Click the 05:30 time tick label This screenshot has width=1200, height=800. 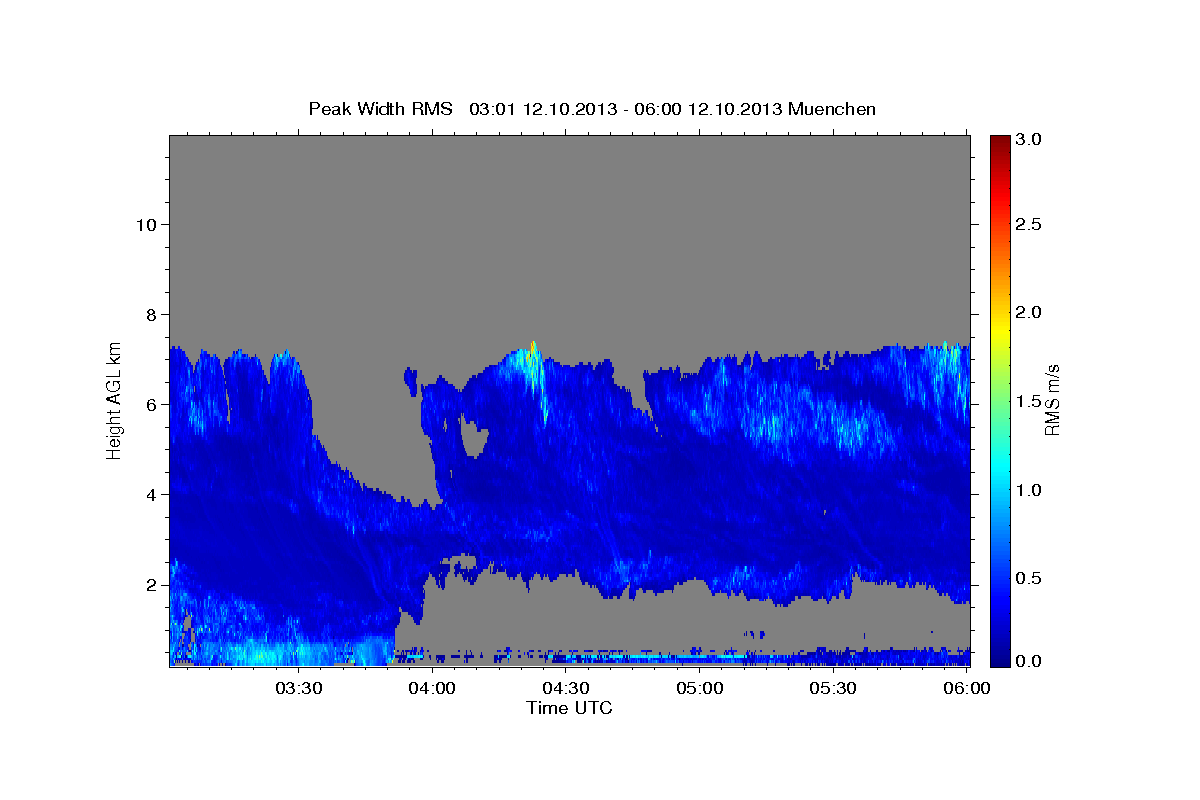[833, 689]
